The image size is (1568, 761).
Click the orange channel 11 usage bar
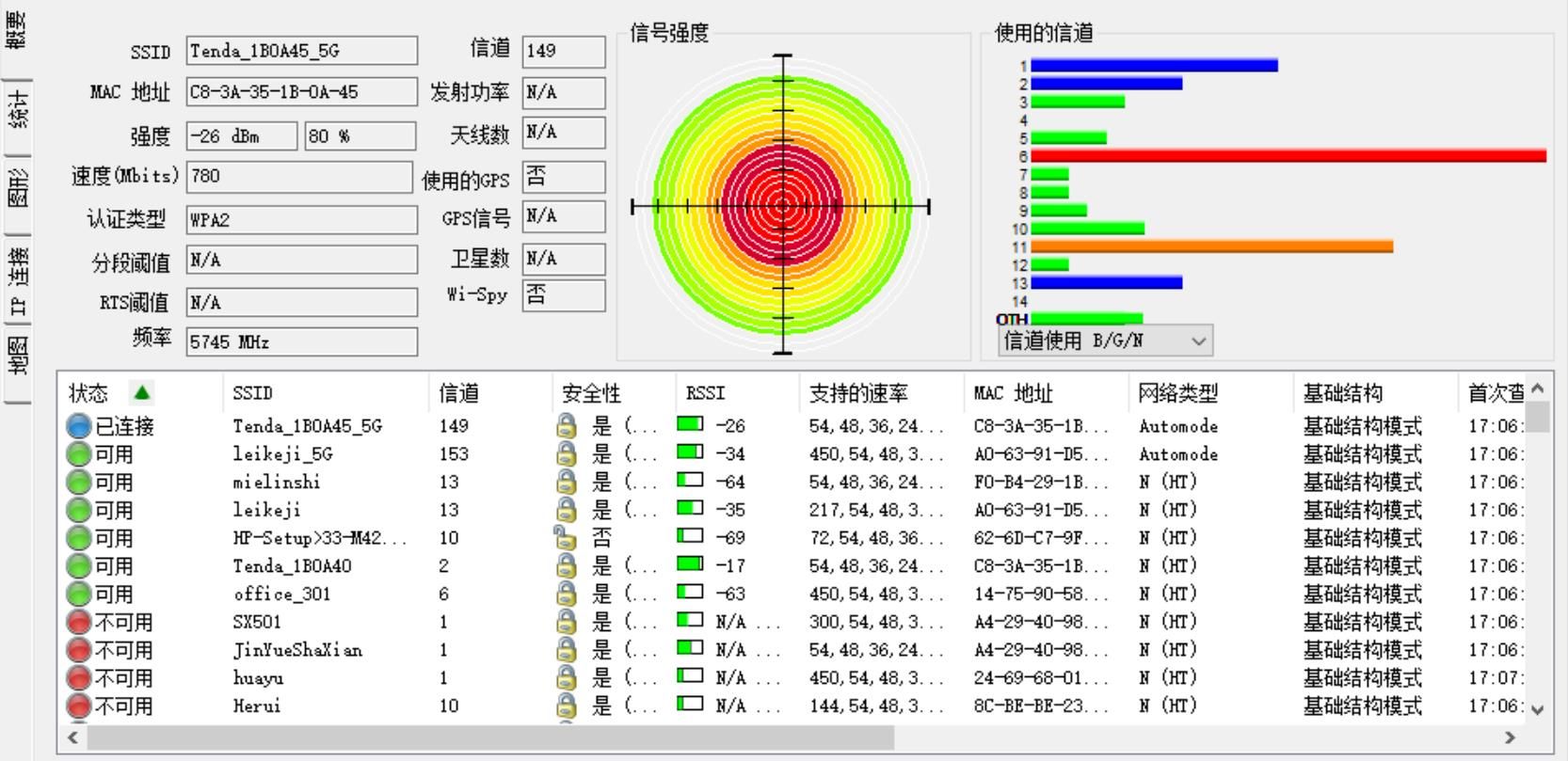(x=1212, y=246)
